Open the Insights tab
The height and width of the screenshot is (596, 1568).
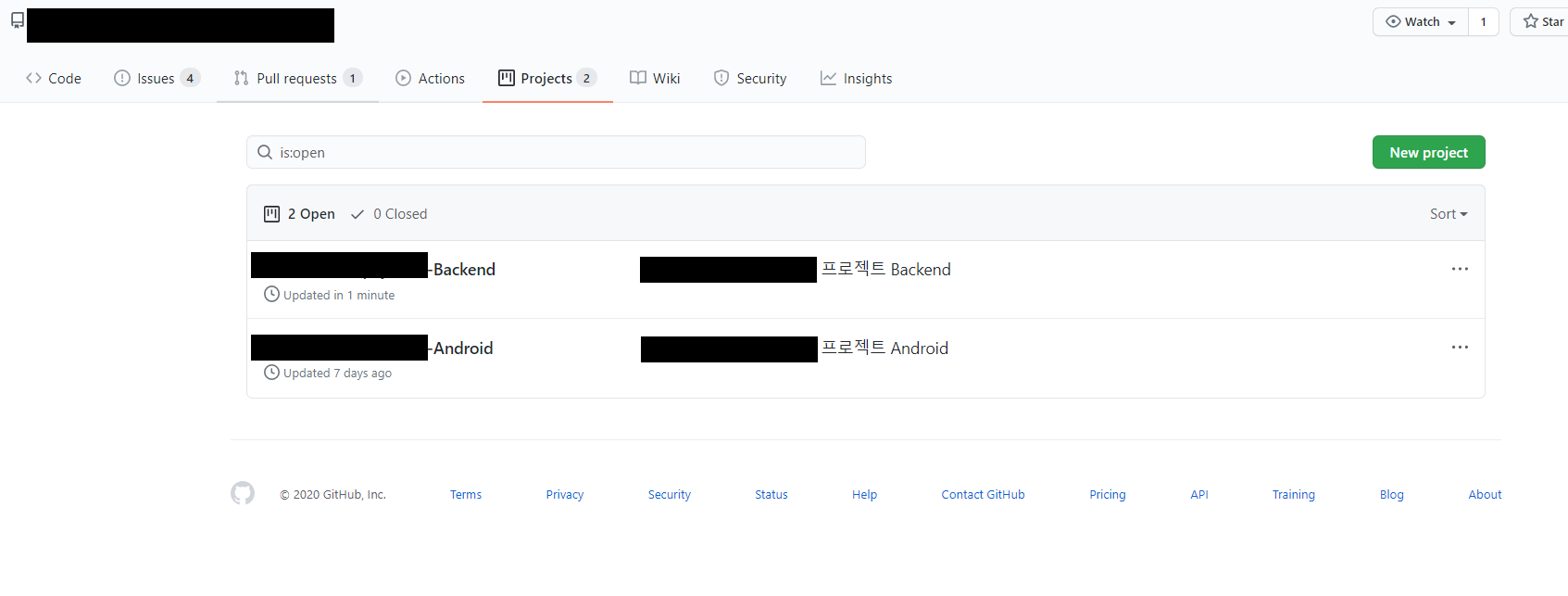tap(857, 79)
